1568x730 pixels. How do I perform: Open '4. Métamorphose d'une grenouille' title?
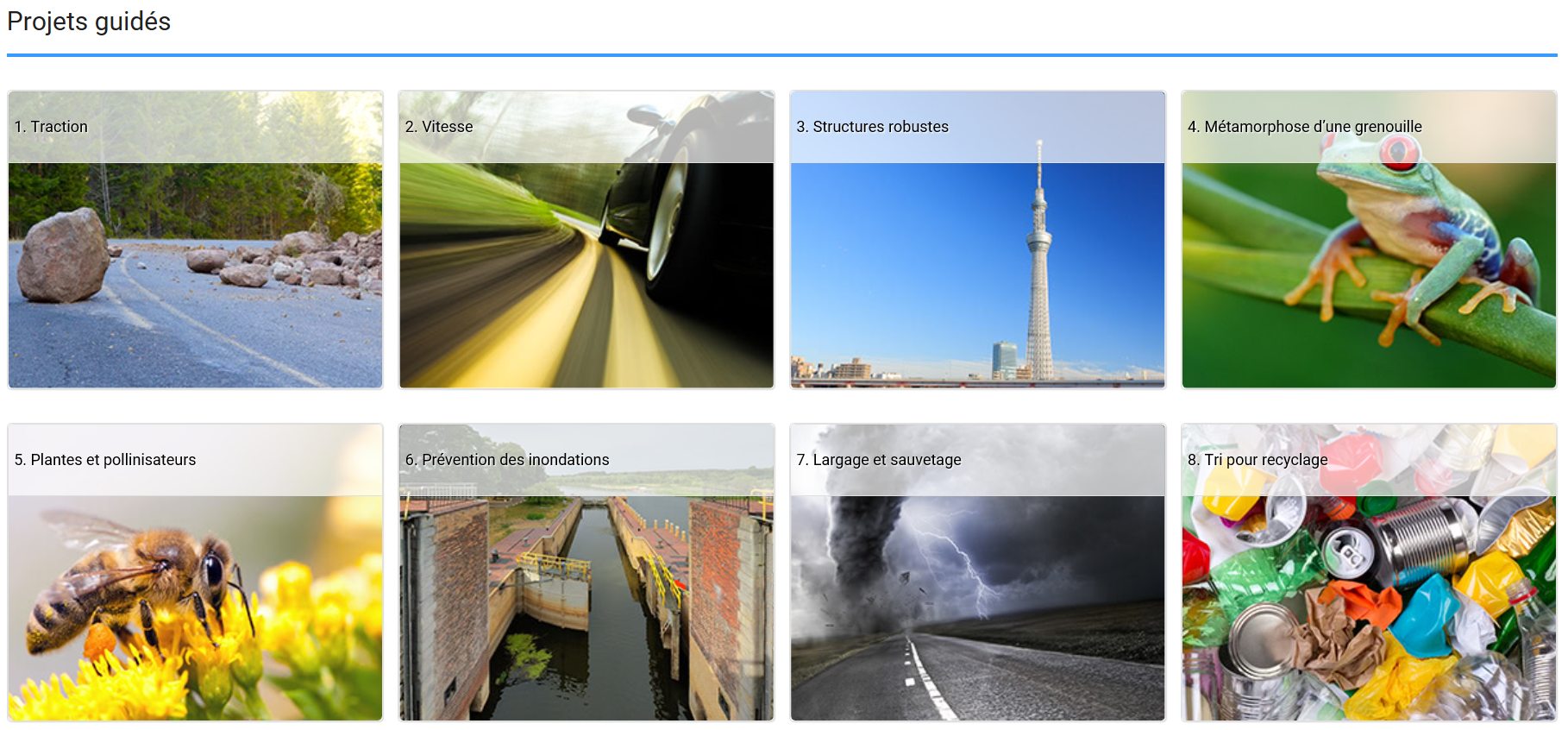[x=1304, y=127]
